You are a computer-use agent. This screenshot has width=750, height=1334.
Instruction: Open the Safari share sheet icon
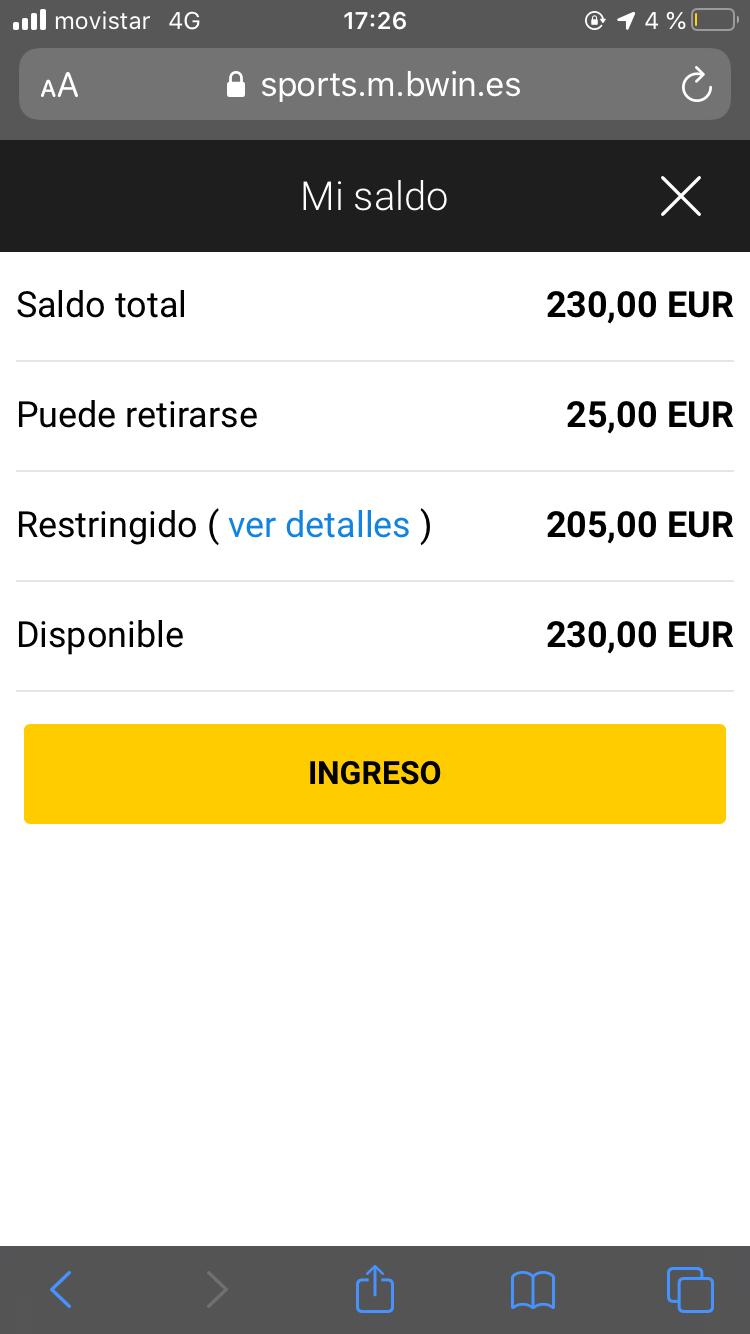[375, 1288]
